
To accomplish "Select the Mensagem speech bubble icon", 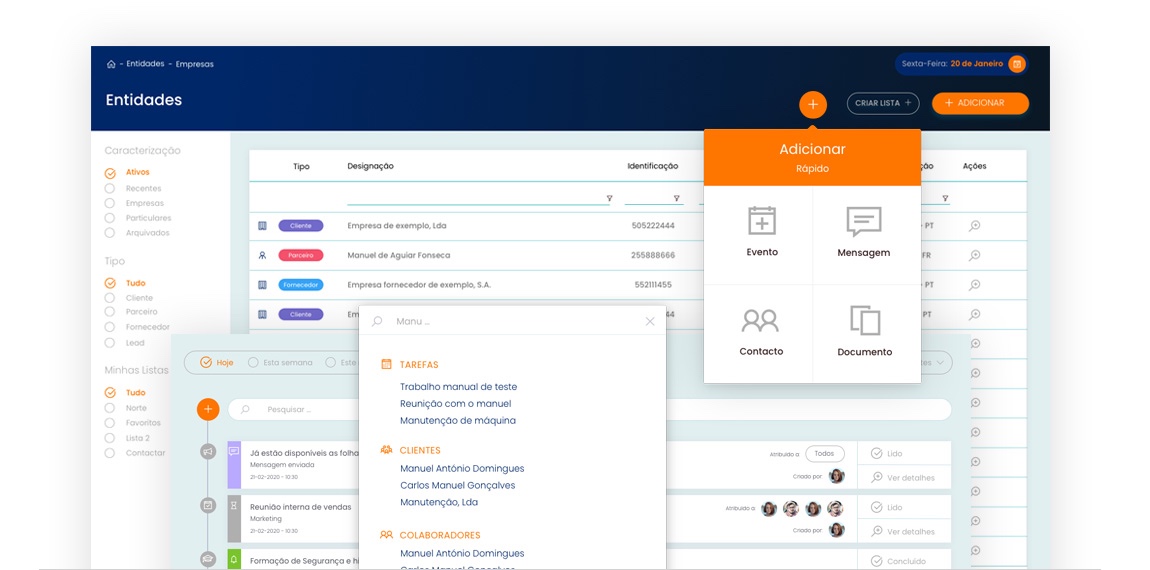I will pos(864,222).
